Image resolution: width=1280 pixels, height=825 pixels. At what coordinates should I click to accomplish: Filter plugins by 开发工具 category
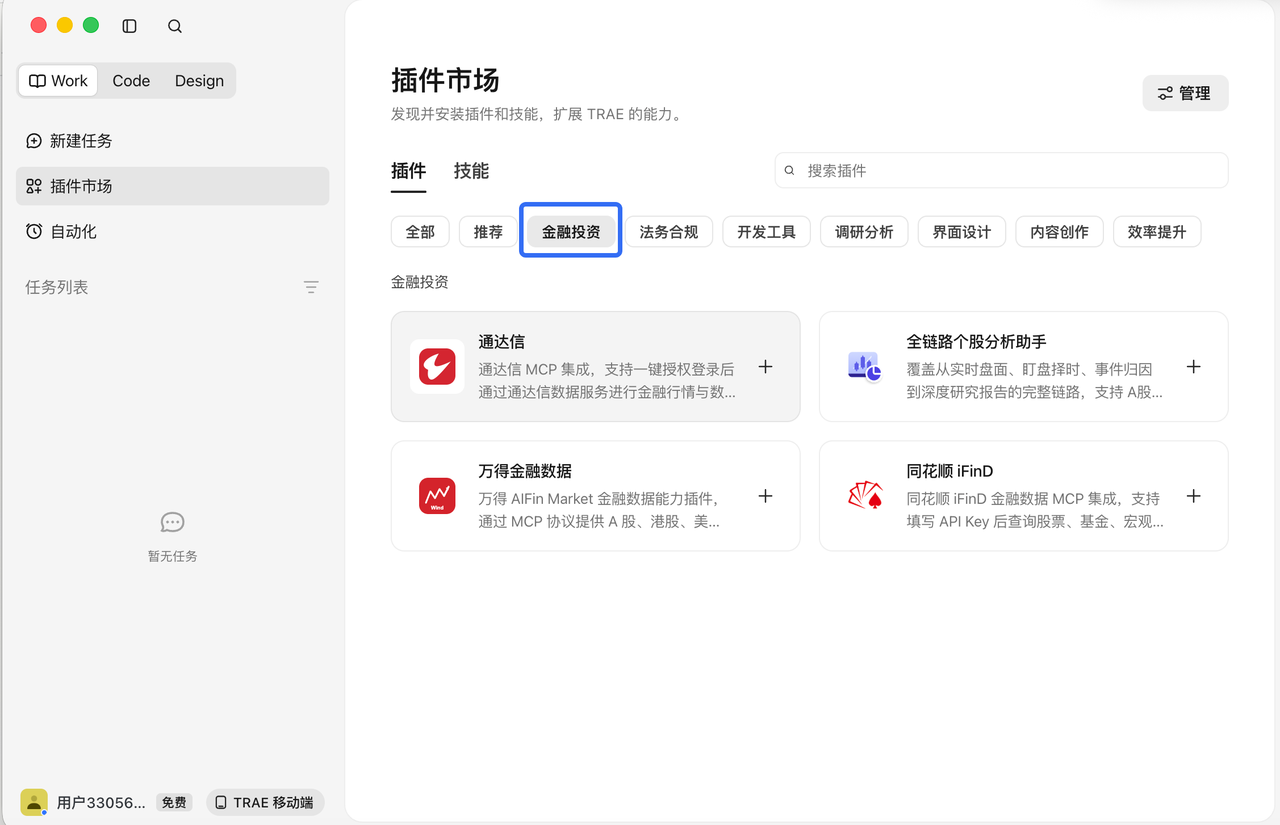coord(766,232)
